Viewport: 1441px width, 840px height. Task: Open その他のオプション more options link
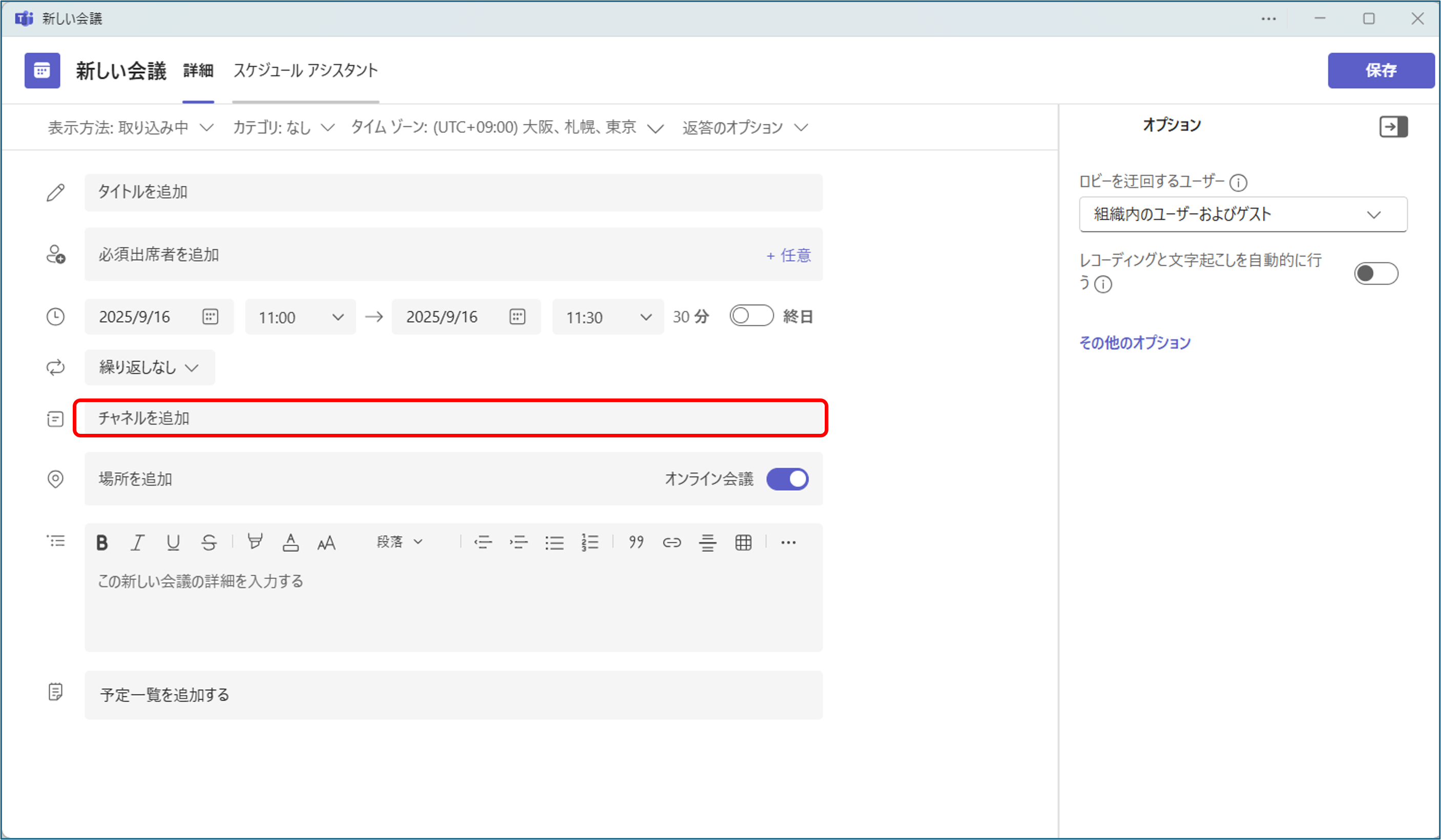1135,343
